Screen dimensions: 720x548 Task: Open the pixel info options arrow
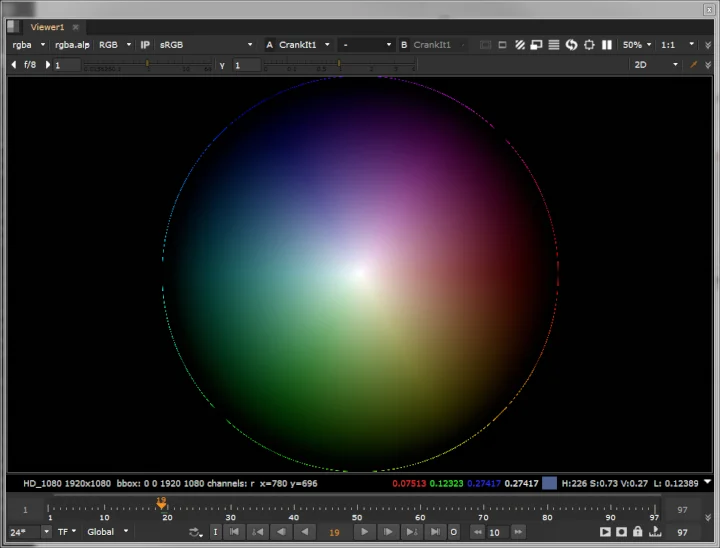click(708, 482)
